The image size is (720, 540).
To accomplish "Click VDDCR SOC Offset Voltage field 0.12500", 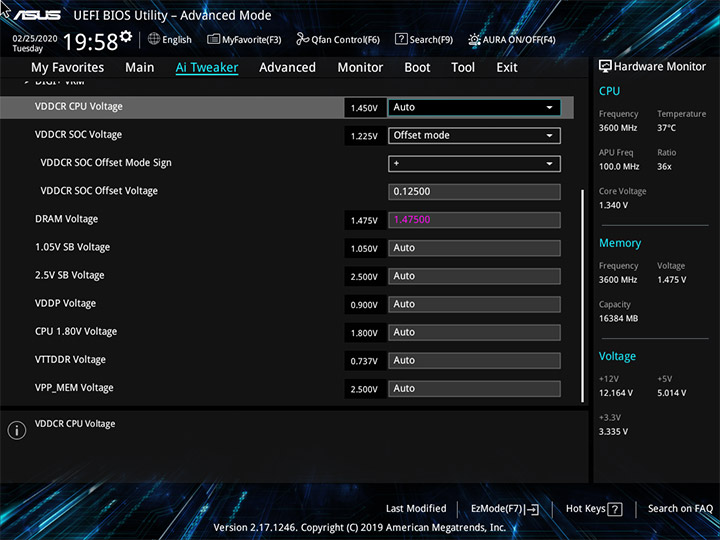I will click(474, 192).
